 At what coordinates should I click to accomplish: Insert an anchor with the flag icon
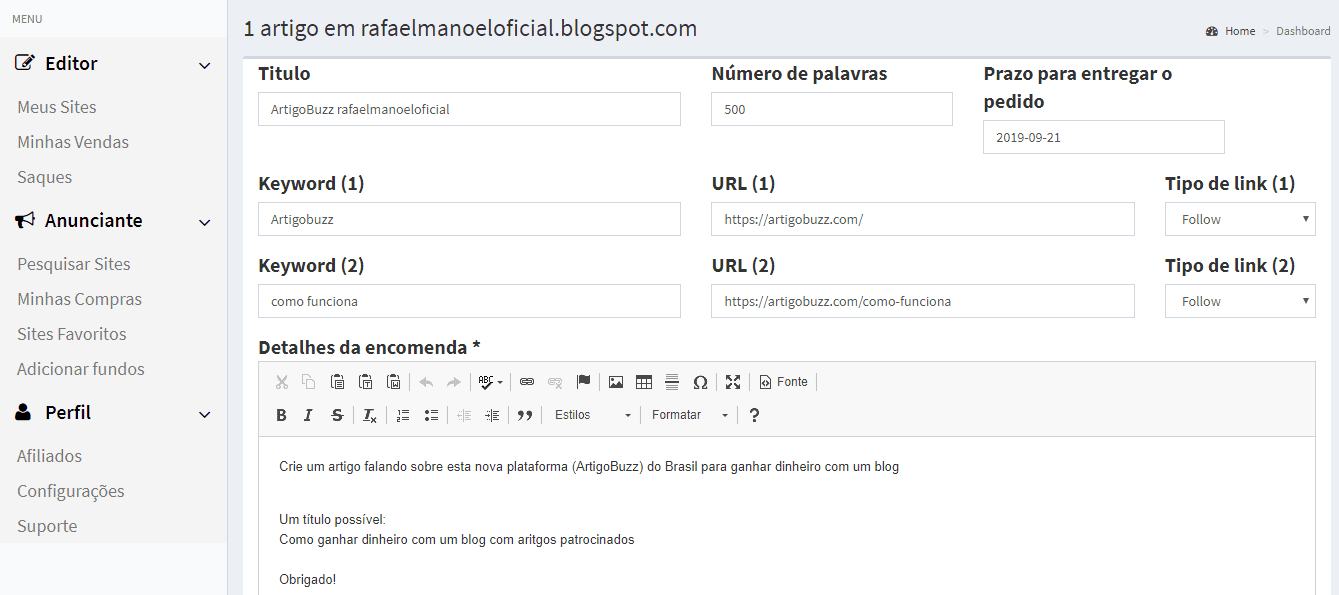click(x=584, y=382)
